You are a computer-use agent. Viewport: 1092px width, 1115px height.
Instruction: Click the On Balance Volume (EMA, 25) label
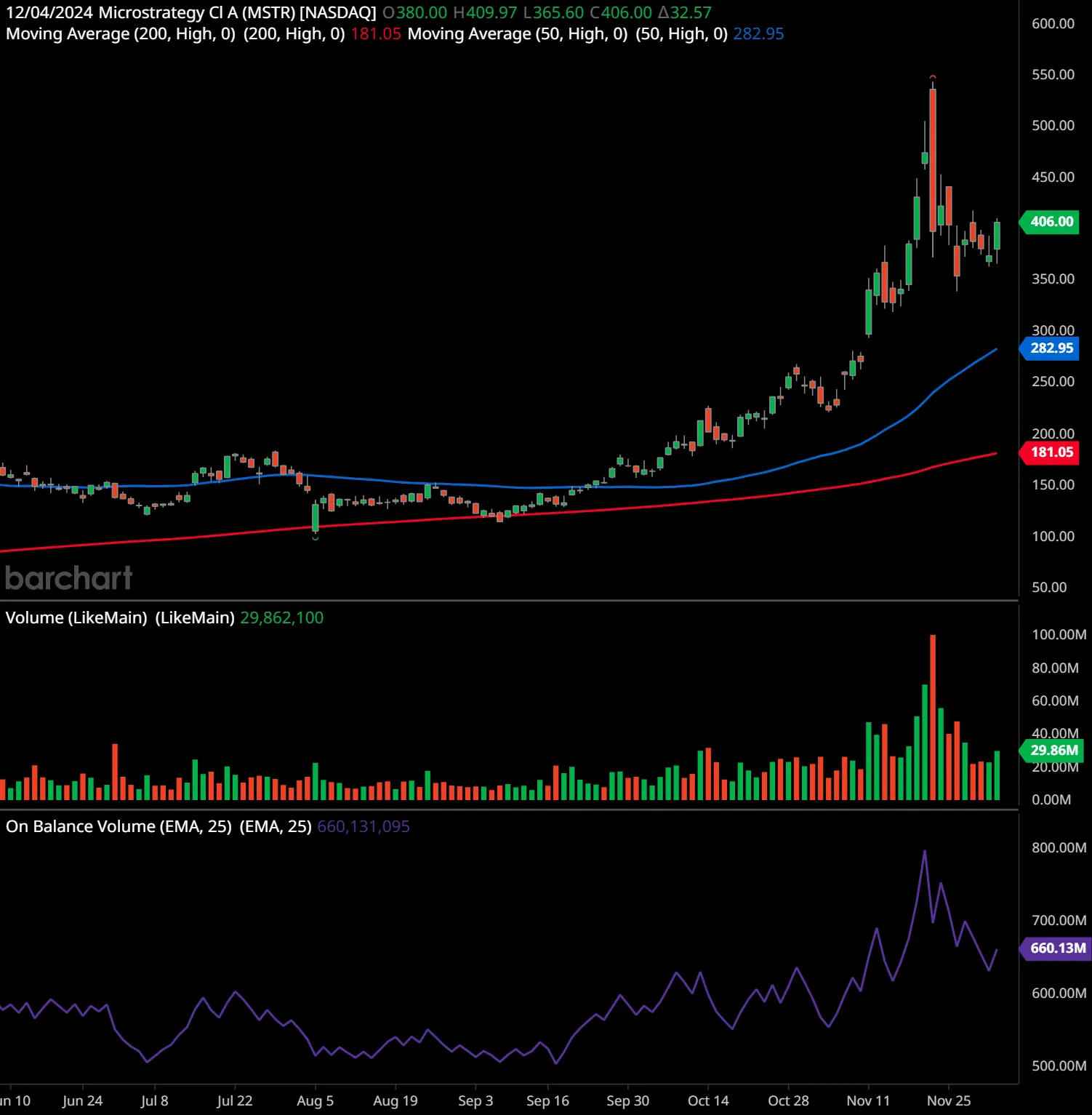click(x=119, y=826)
